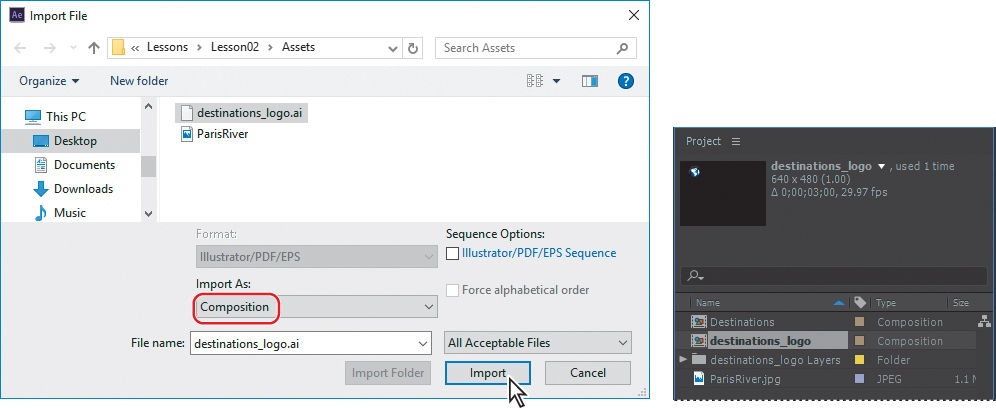Screen dimensions: 996x408
Task: Open the Import As Composition dropdown
Action: [x=316, y=307]
